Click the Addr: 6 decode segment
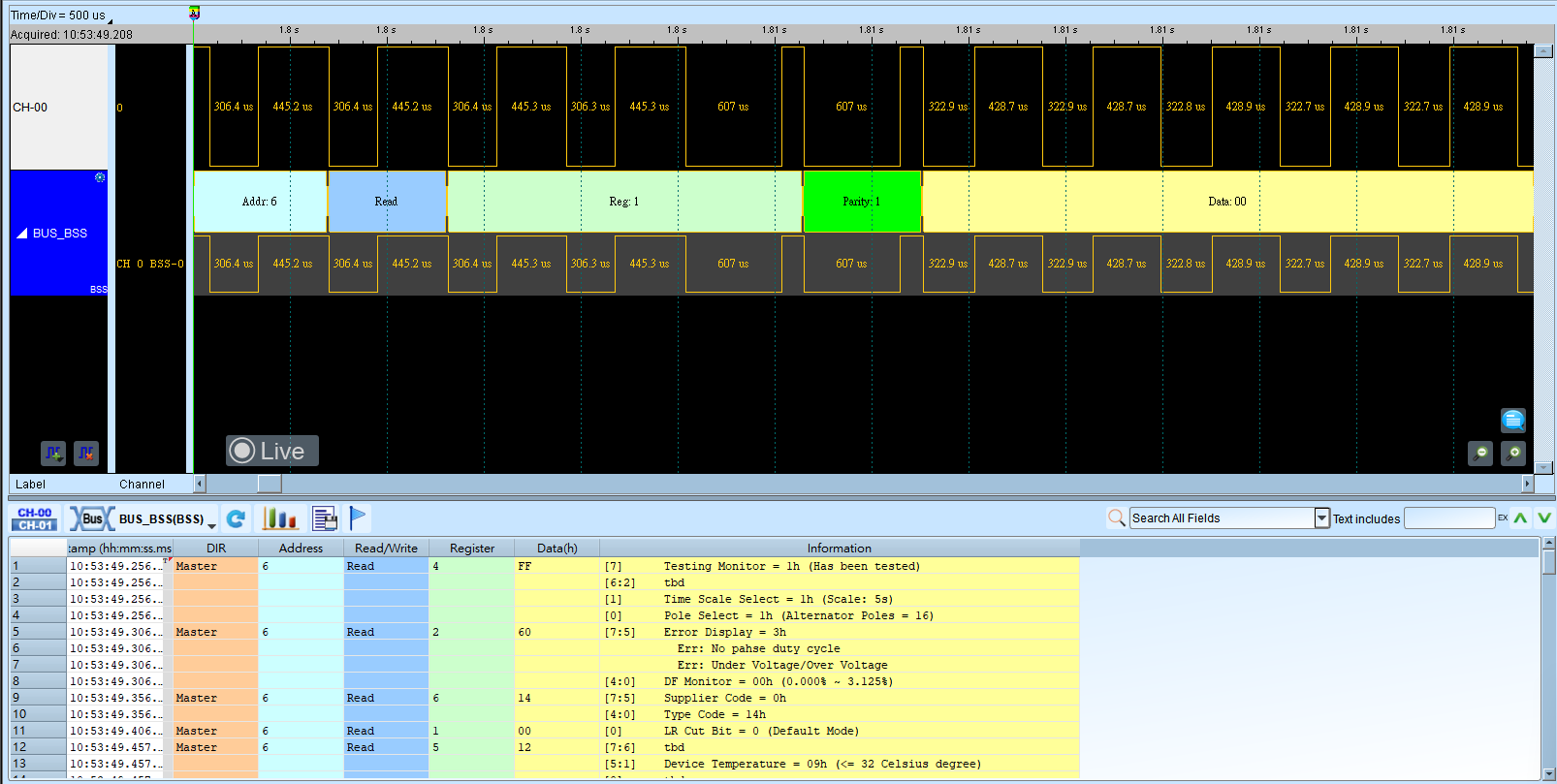Image resolution: width=1557 pixels, height=784 pixels. pos(260,202)
